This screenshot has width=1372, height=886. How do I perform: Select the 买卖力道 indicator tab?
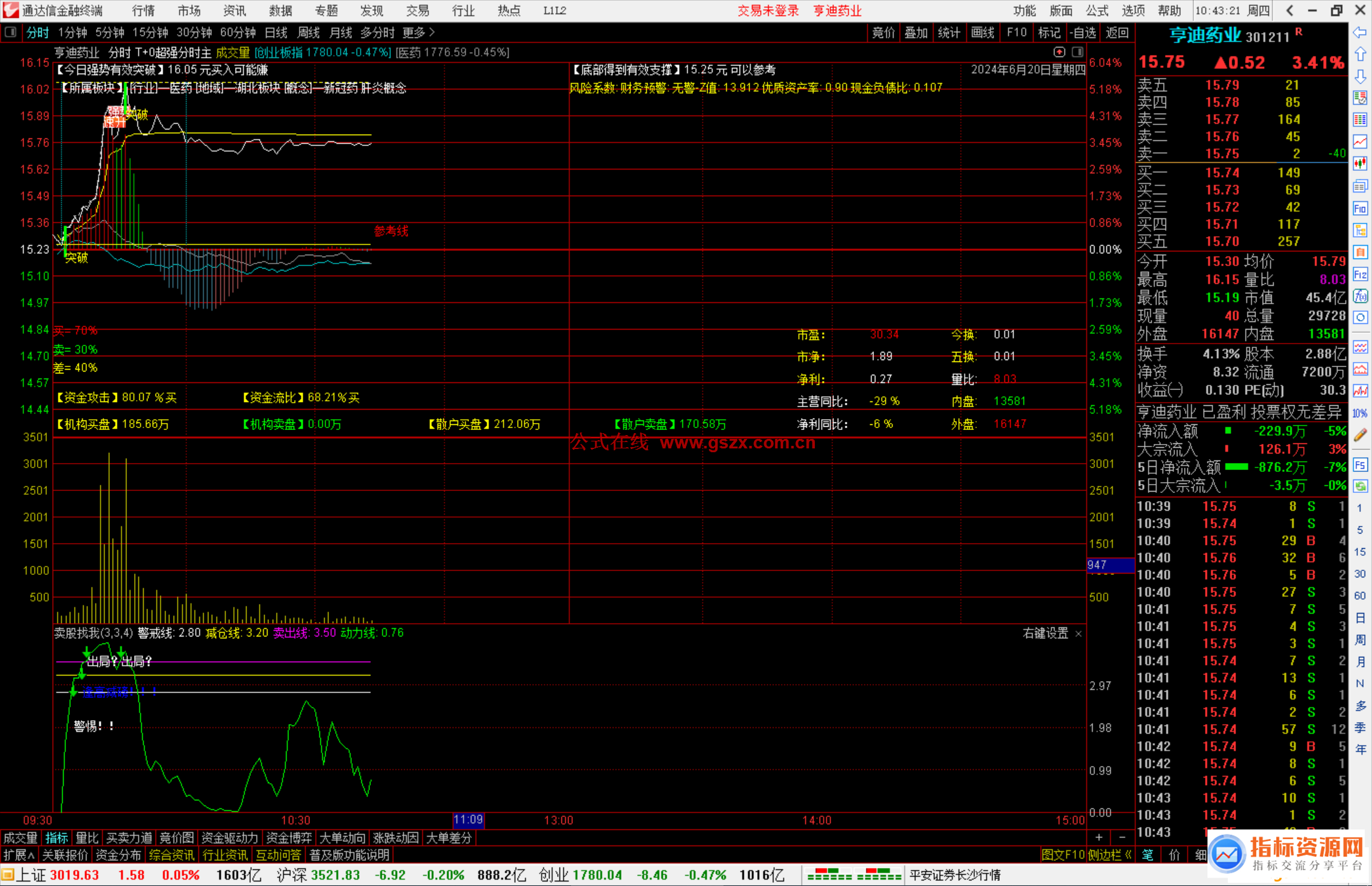[129, 838]
